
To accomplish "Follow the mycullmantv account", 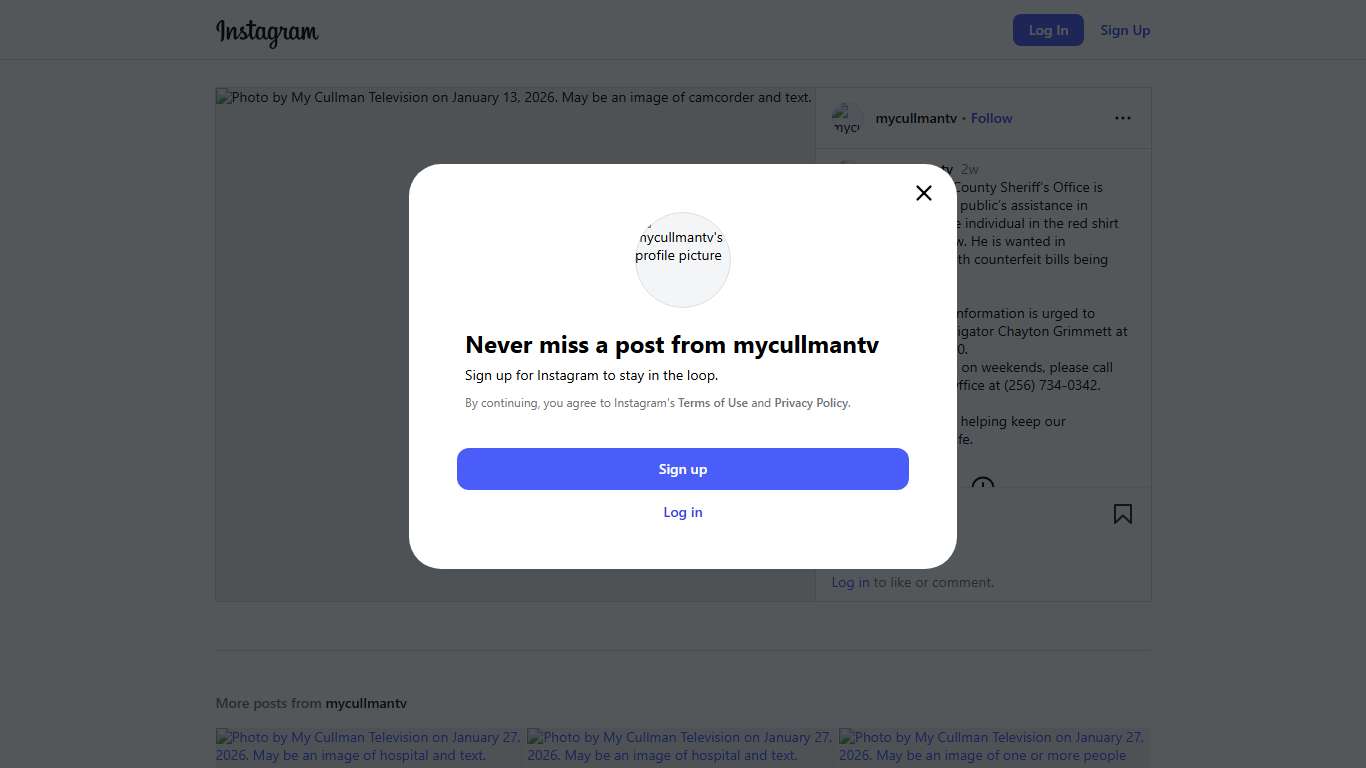I will [x=991, y=118].
